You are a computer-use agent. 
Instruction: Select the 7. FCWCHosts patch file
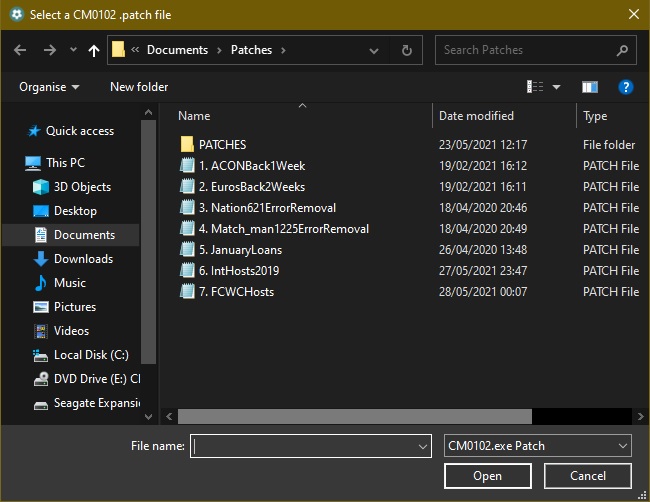[236, 292]
